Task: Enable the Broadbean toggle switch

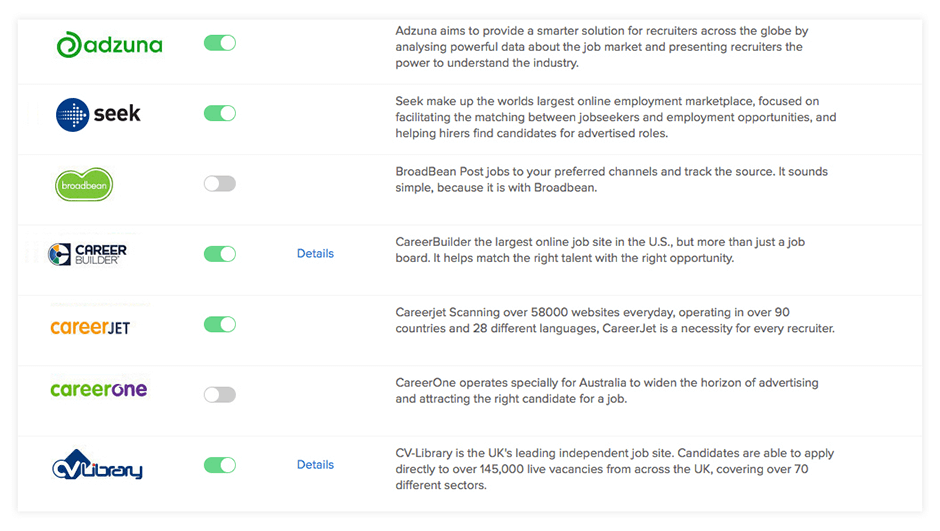Action: [220, 184]
